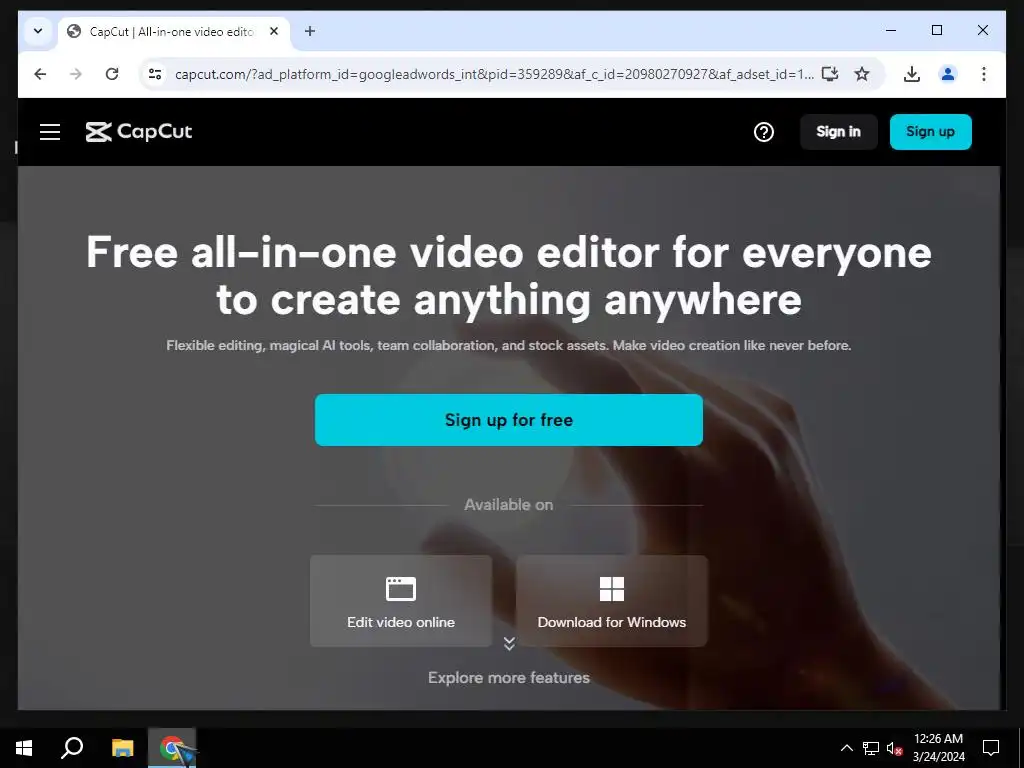Click Explore more features text
The image size is (1024, 768).
click(x=509, y=678)
